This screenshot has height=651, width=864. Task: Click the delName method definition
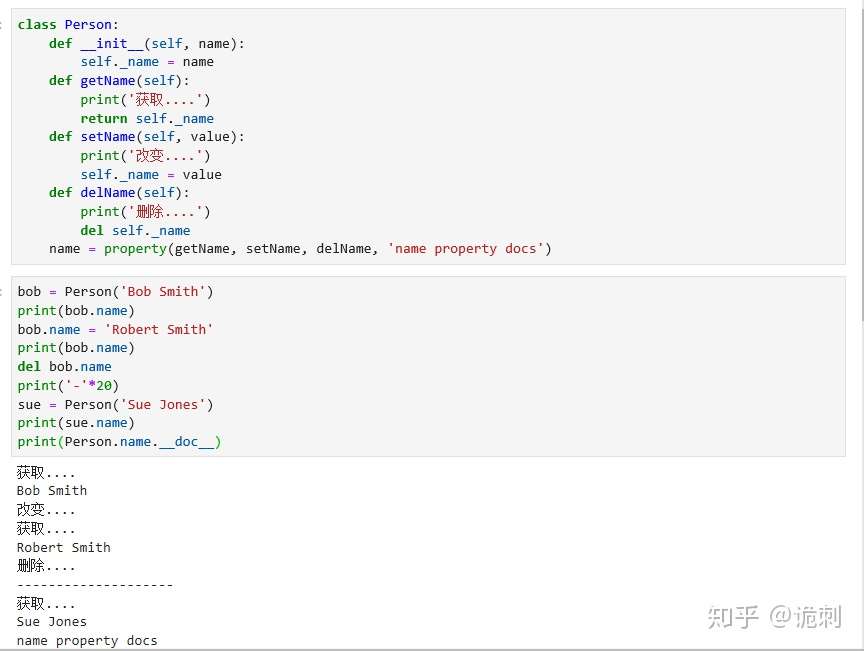click(107, 192)
